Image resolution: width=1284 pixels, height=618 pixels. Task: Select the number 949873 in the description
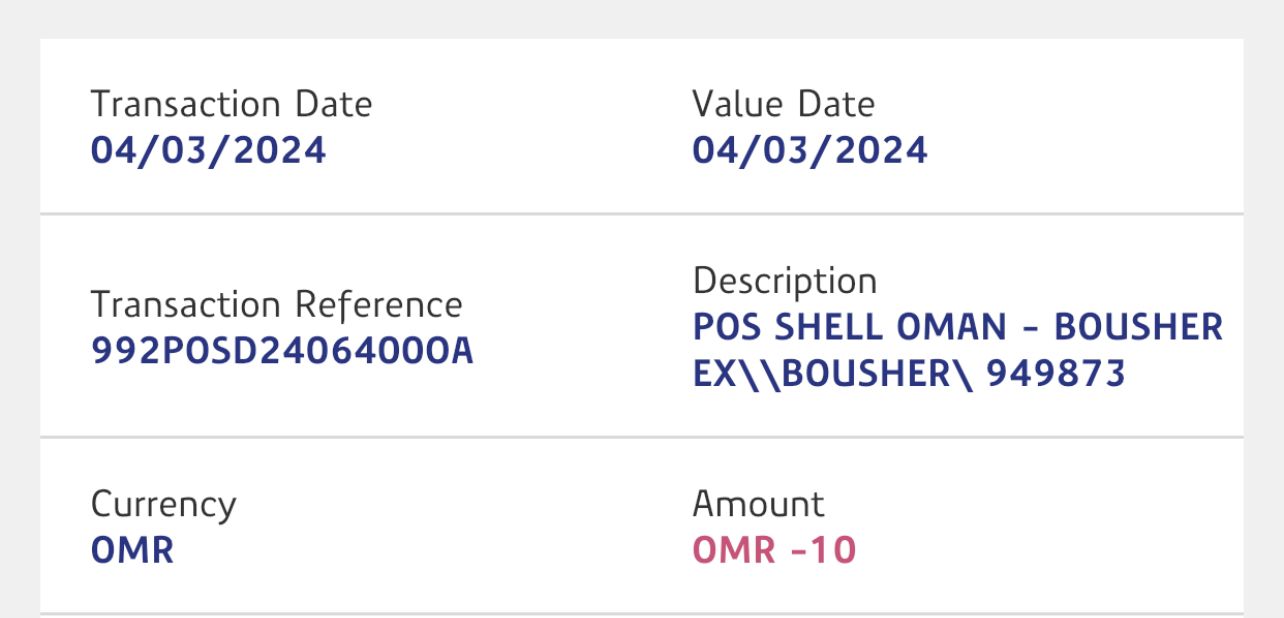point(1056,373)
